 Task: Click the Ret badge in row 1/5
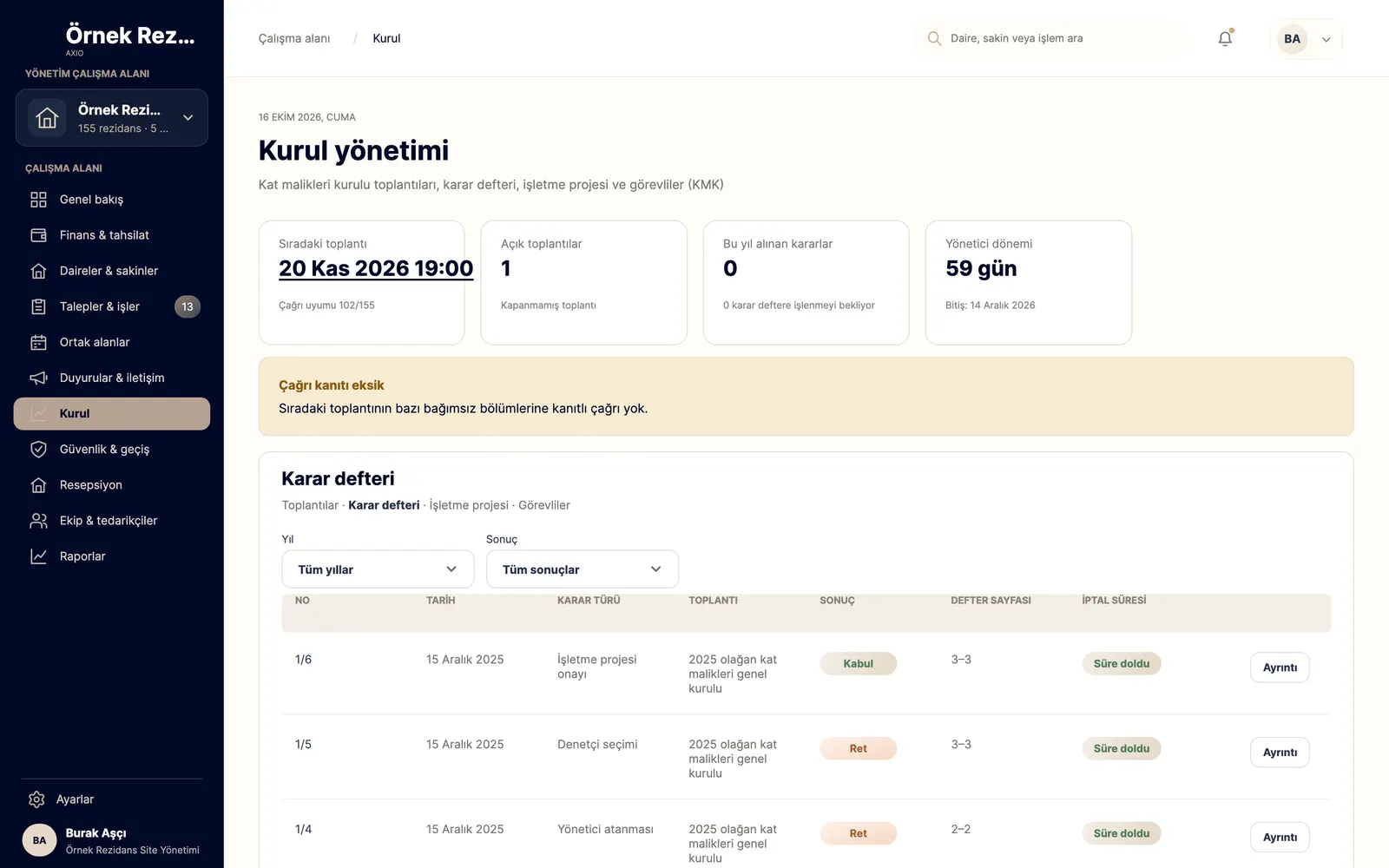[x=858, y=749]
